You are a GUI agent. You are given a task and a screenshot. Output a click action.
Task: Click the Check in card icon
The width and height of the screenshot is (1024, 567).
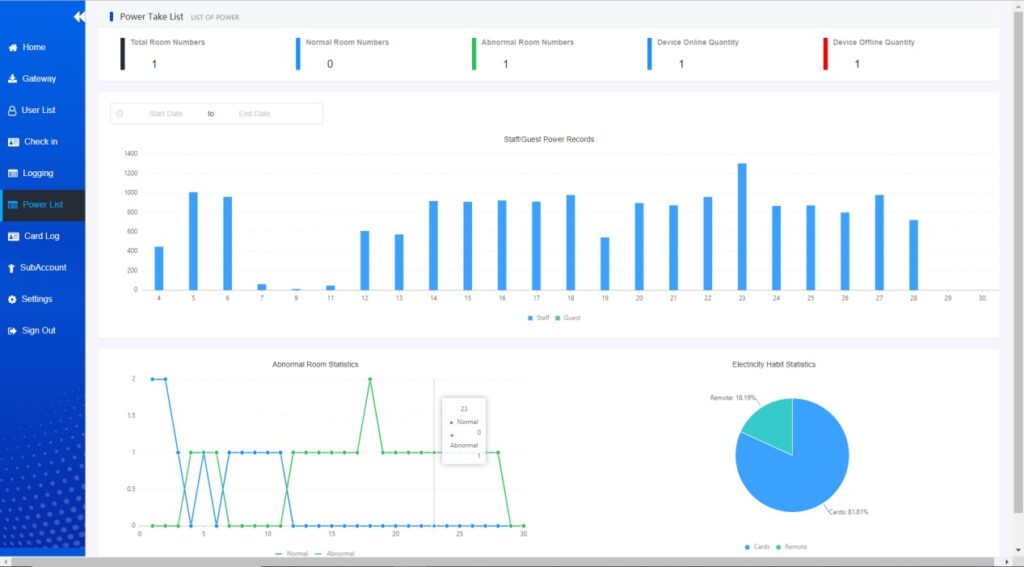pos(13,142)
